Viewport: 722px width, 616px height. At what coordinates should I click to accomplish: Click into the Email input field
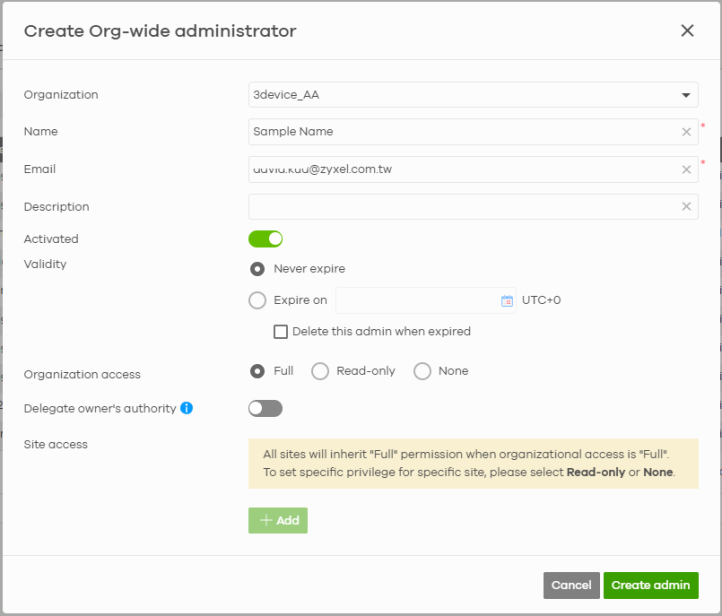(460, 170)
